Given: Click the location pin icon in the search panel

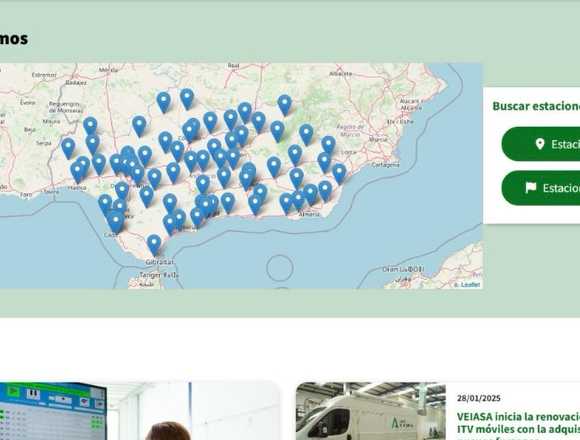Looking at the screenshot, I should [x=540, y=144].
